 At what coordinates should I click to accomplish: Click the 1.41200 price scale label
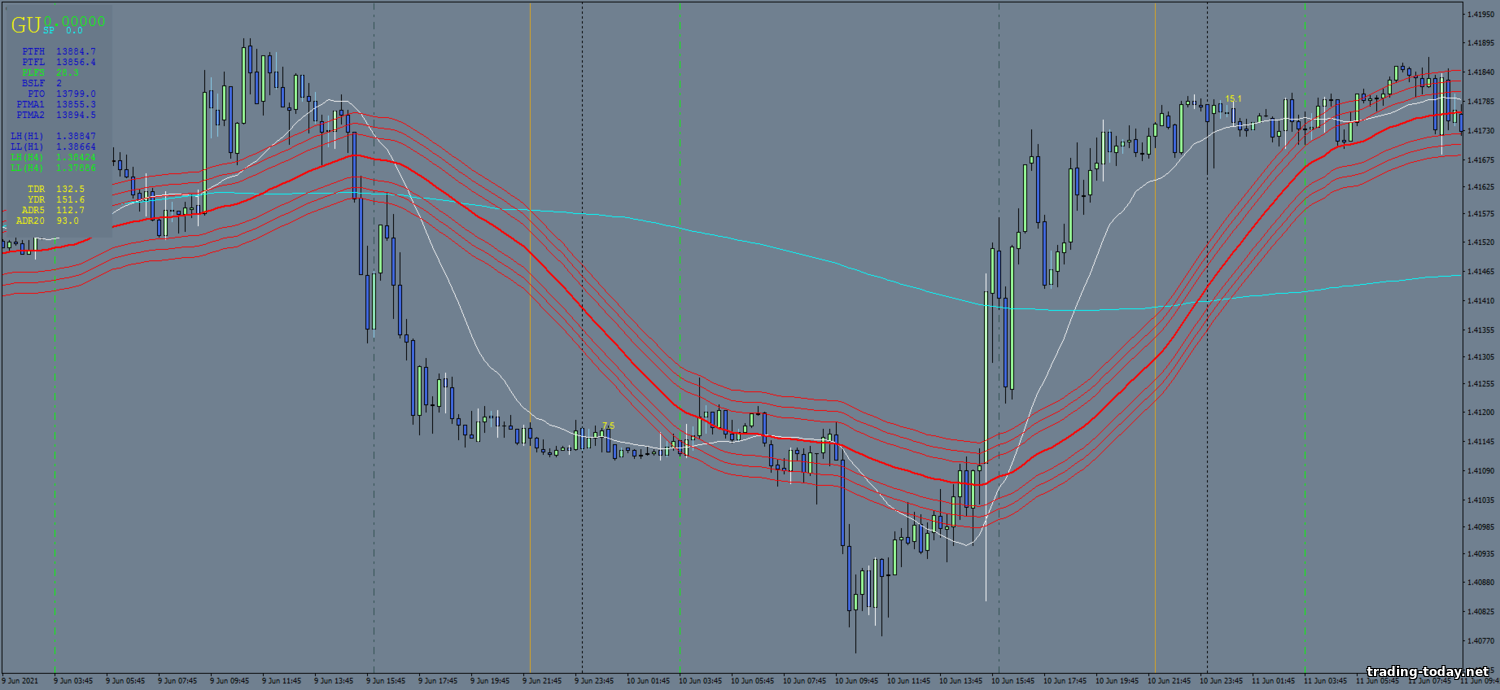[x=1481, y=412]
